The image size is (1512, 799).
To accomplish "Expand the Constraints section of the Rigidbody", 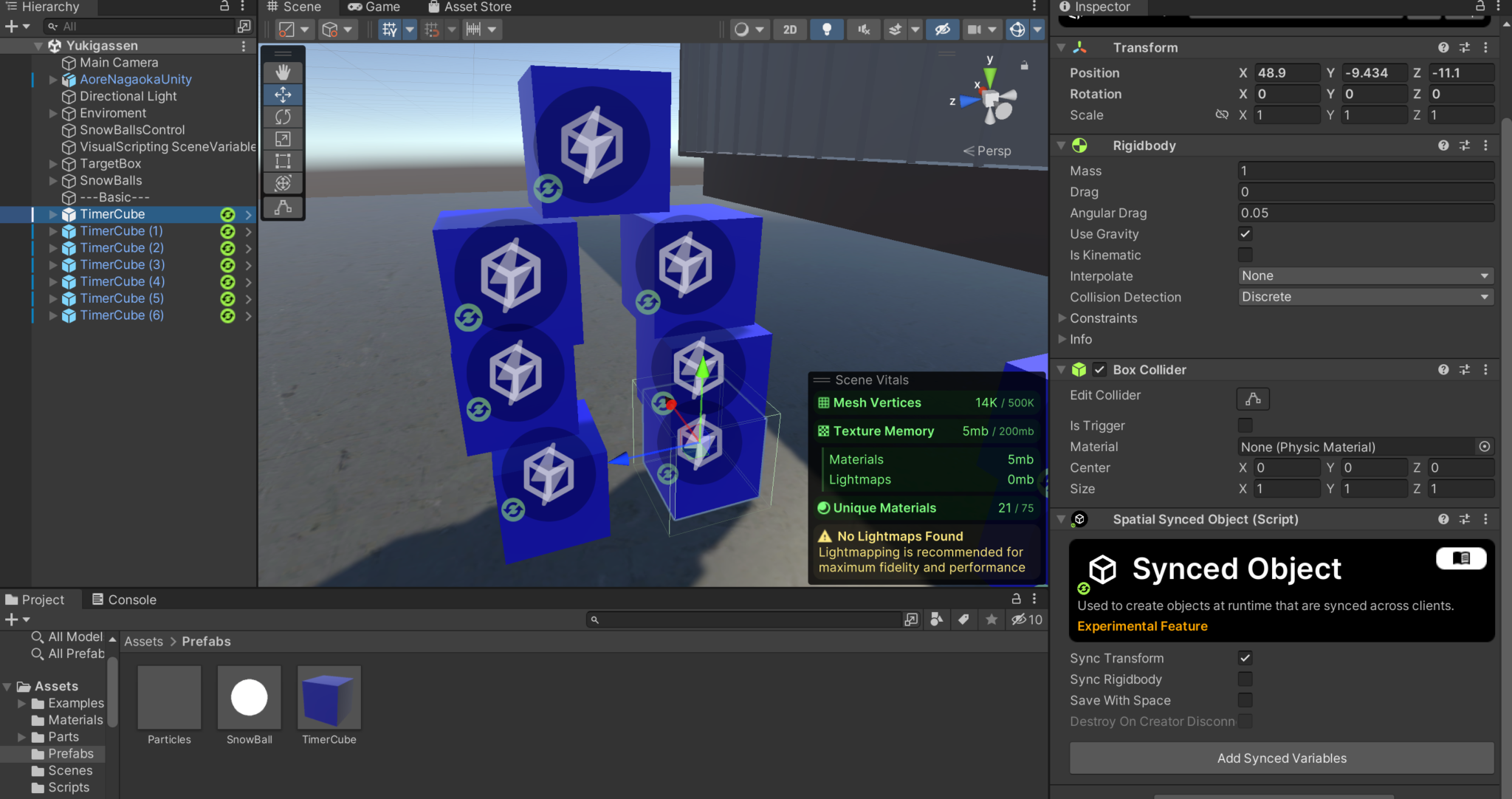I will pyautogui.click(x=1062, y=318).
